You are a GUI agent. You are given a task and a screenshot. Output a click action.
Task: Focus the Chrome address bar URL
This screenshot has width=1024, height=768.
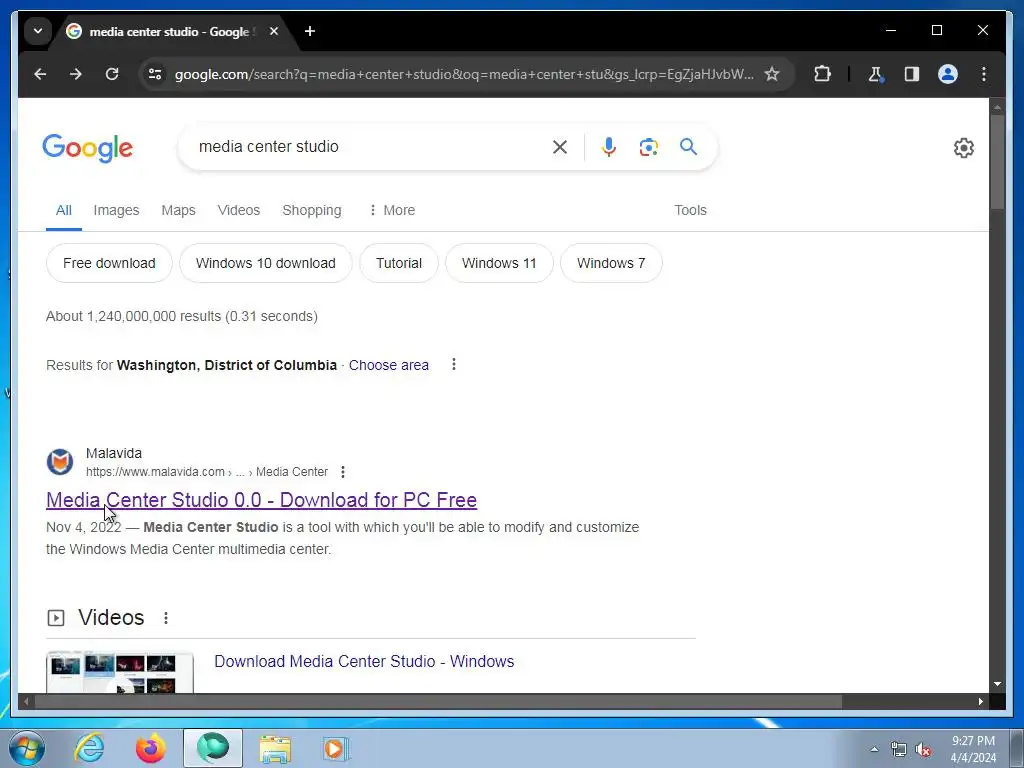click(x=464, y=74)
